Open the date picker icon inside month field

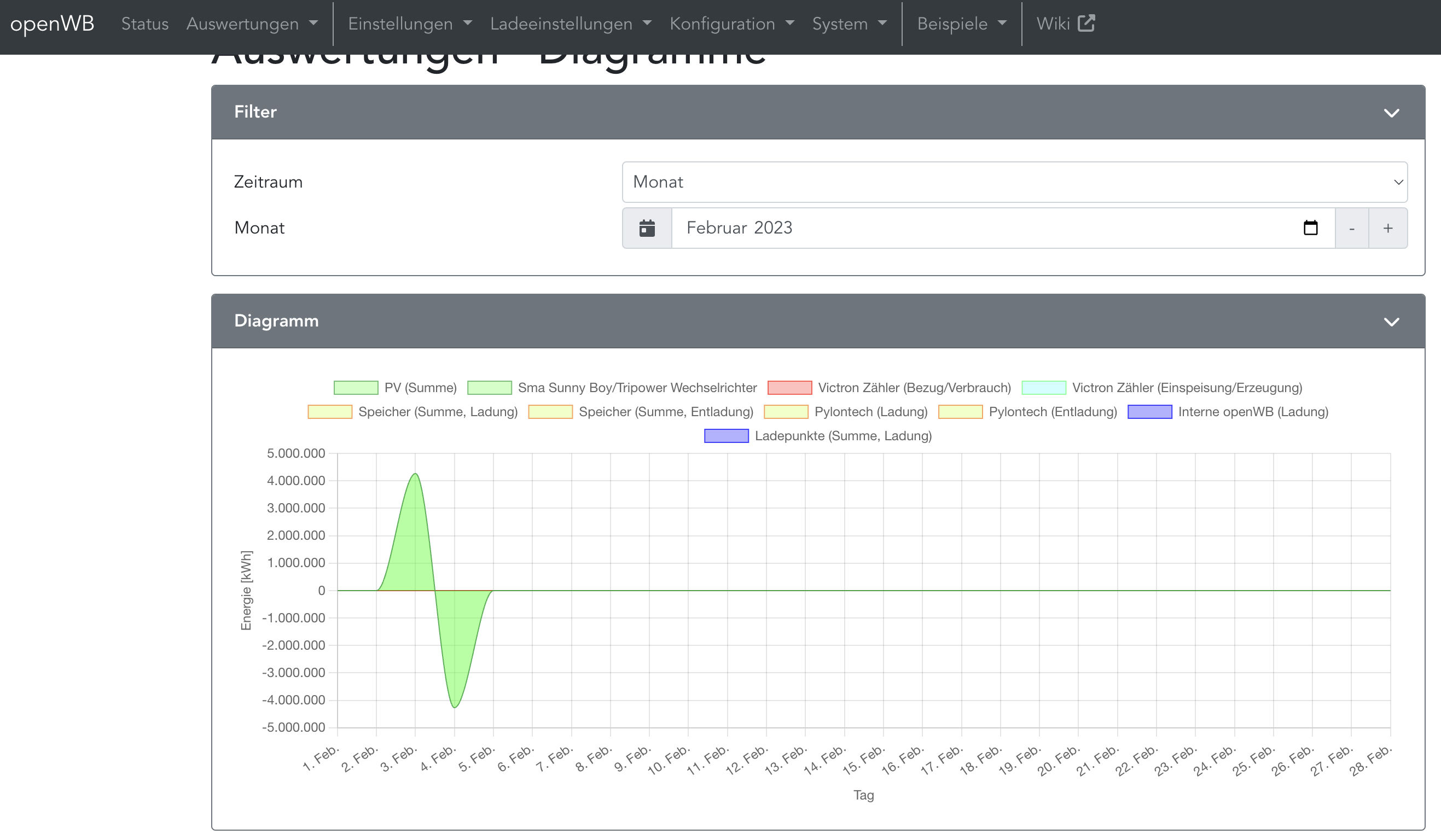[1310, 228]
